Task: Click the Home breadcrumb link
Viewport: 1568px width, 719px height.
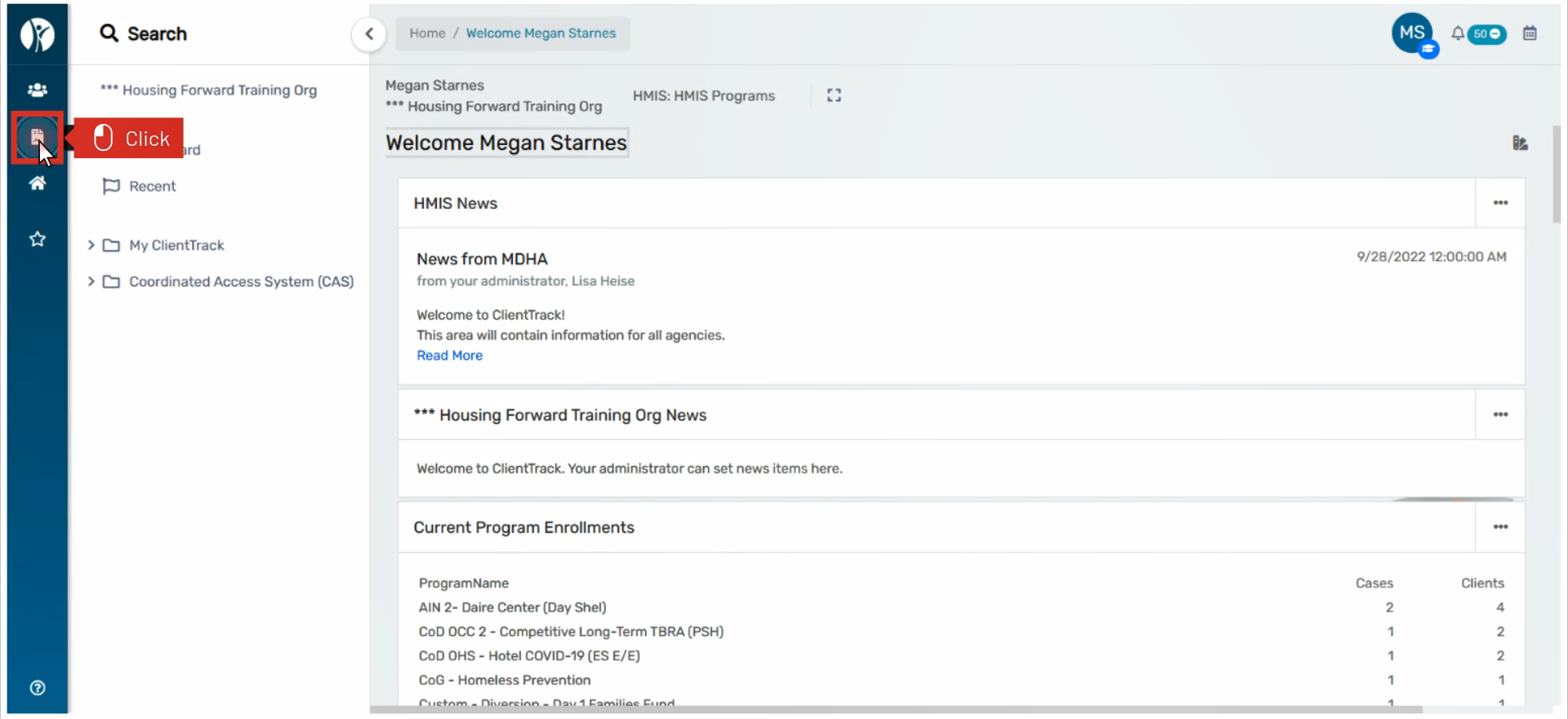Action: (427, 33)
